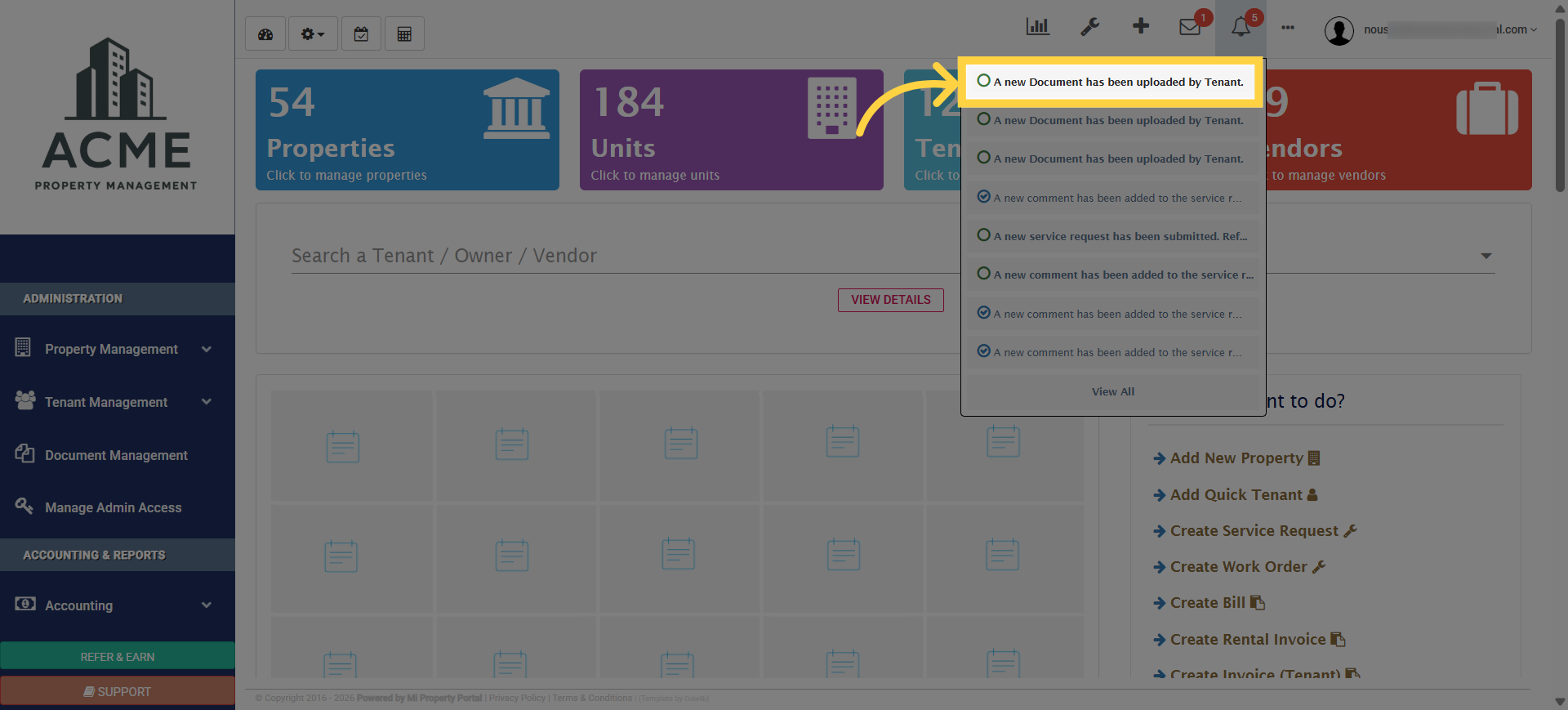1568x710 pixels.
Task: Open the dashboard speedometer icon
Action: pyautogui.click(x=265, y=34)
